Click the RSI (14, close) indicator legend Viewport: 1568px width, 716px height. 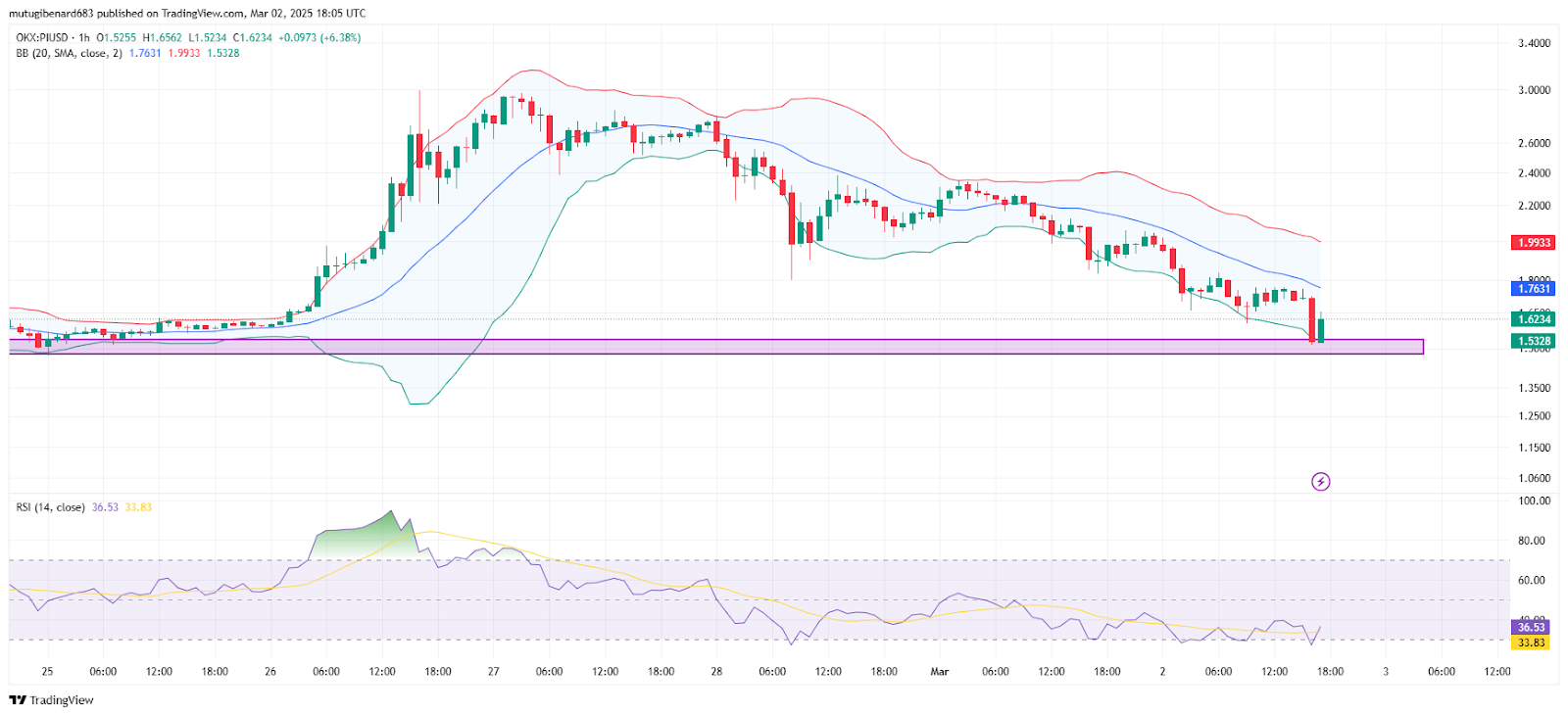click(50, 507)
